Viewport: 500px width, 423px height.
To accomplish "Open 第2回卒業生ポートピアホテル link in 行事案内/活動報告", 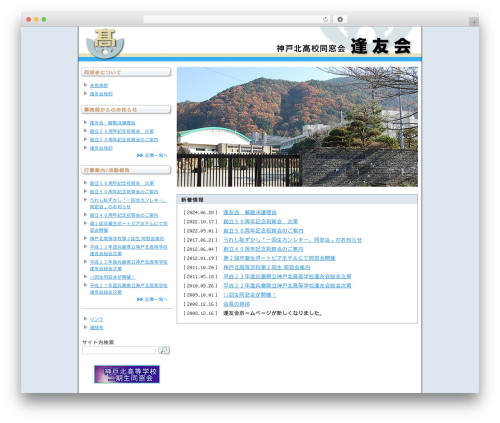I will [128, 227].
